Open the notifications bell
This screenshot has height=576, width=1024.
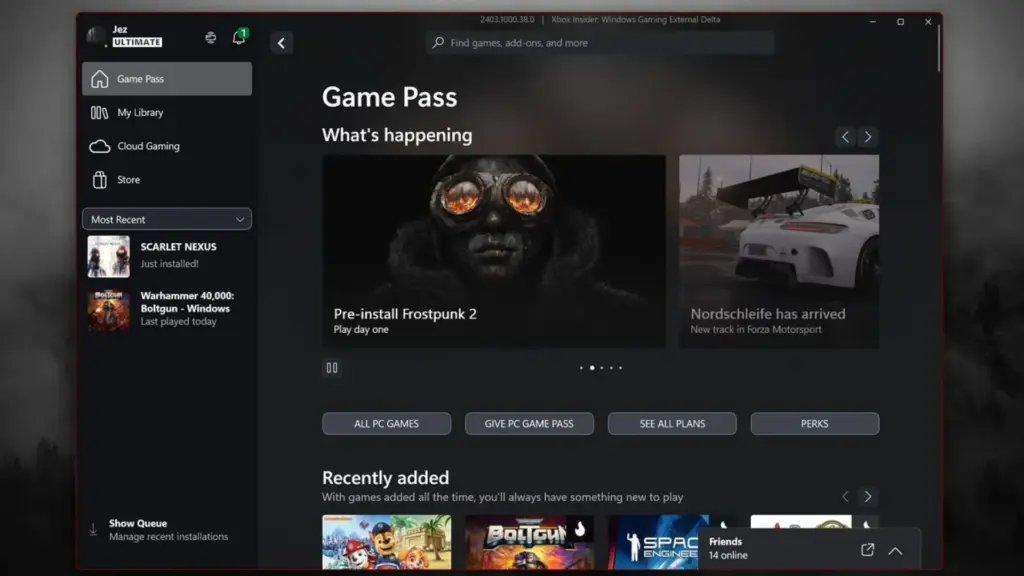tap(237, 36)
